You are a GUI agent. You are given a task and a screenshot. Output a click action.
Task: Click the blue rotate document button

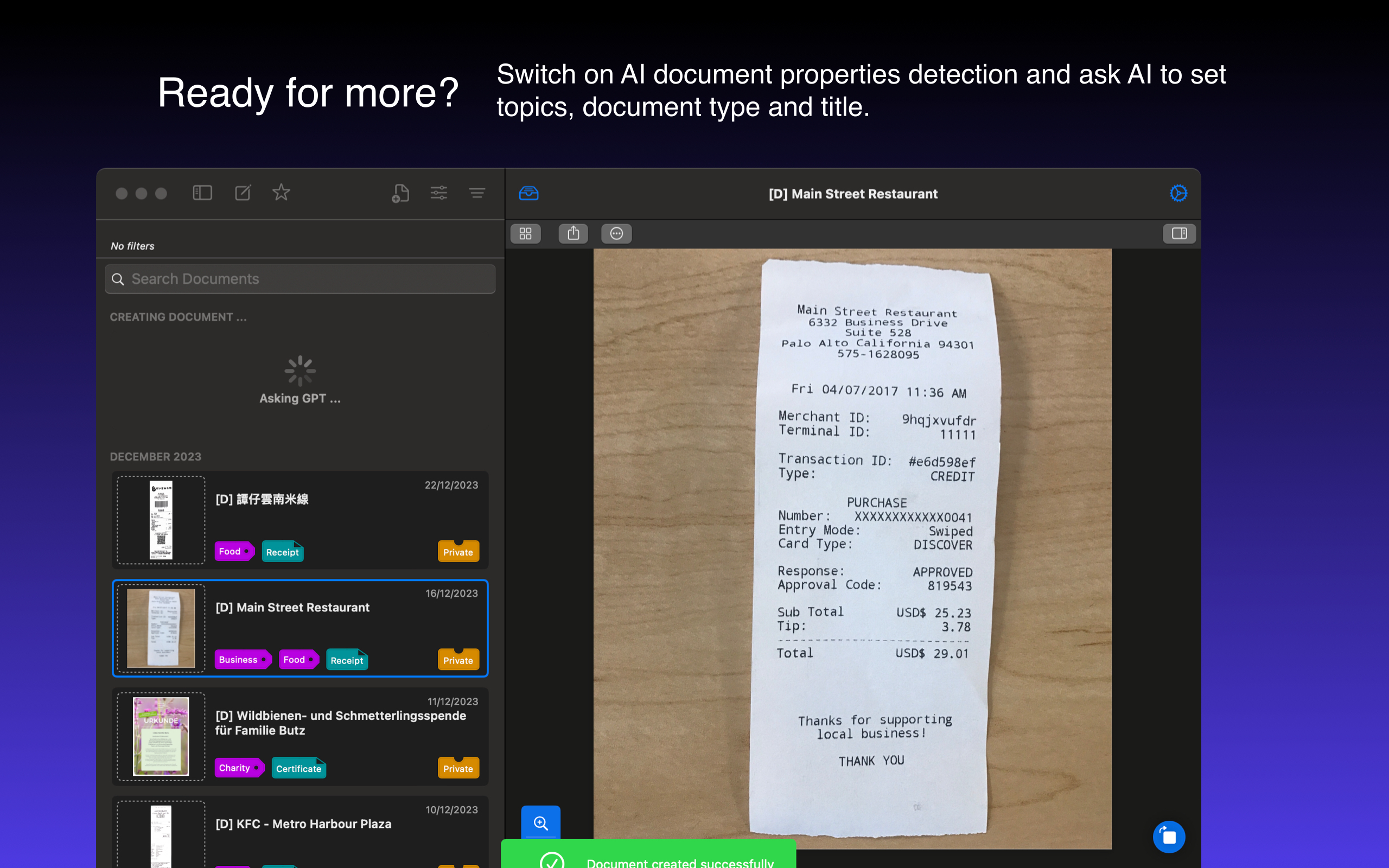(1169, 837)
